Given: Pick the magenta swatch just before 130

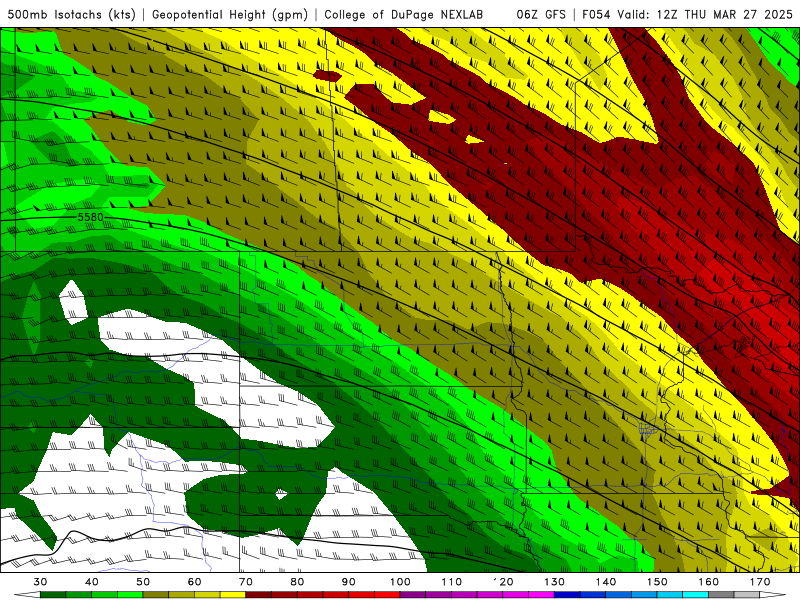Looking at the screenshot, I should click(542, 595).
